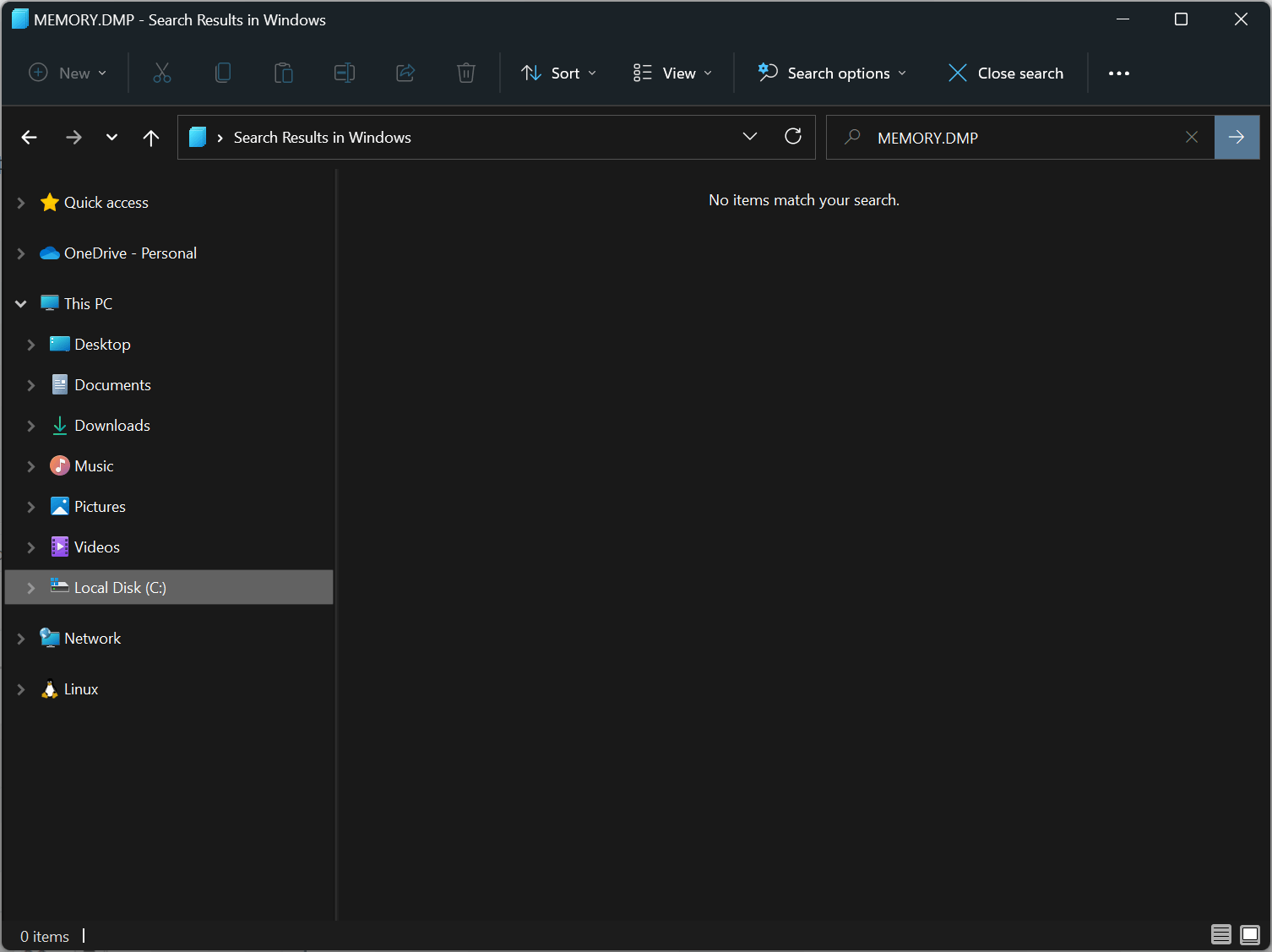Go forward with the right arrow
The width and height of the screenshot is (1272, 952).
73,137
